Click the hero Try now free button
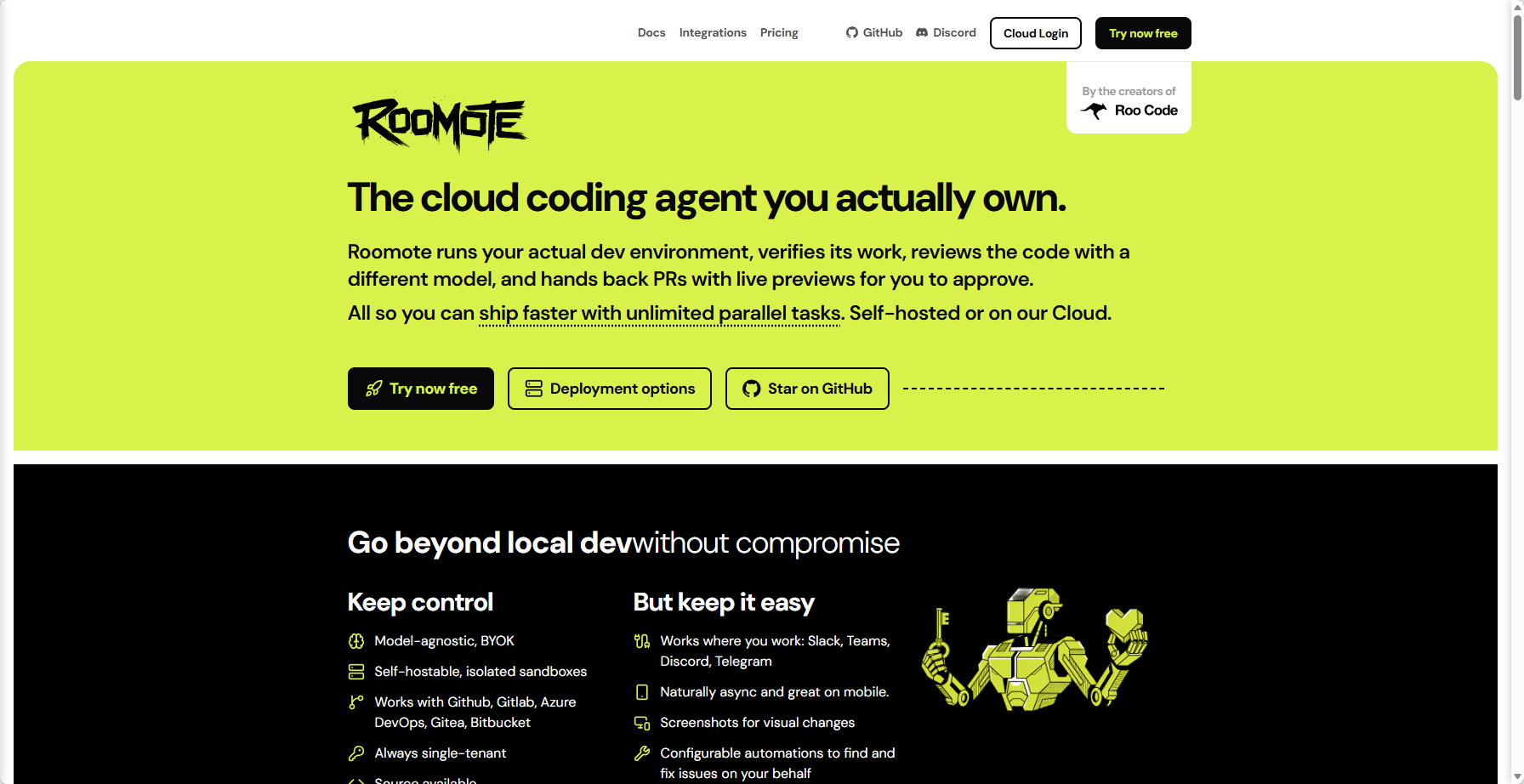Viewport: 1524px width, 784px height. 421,389
